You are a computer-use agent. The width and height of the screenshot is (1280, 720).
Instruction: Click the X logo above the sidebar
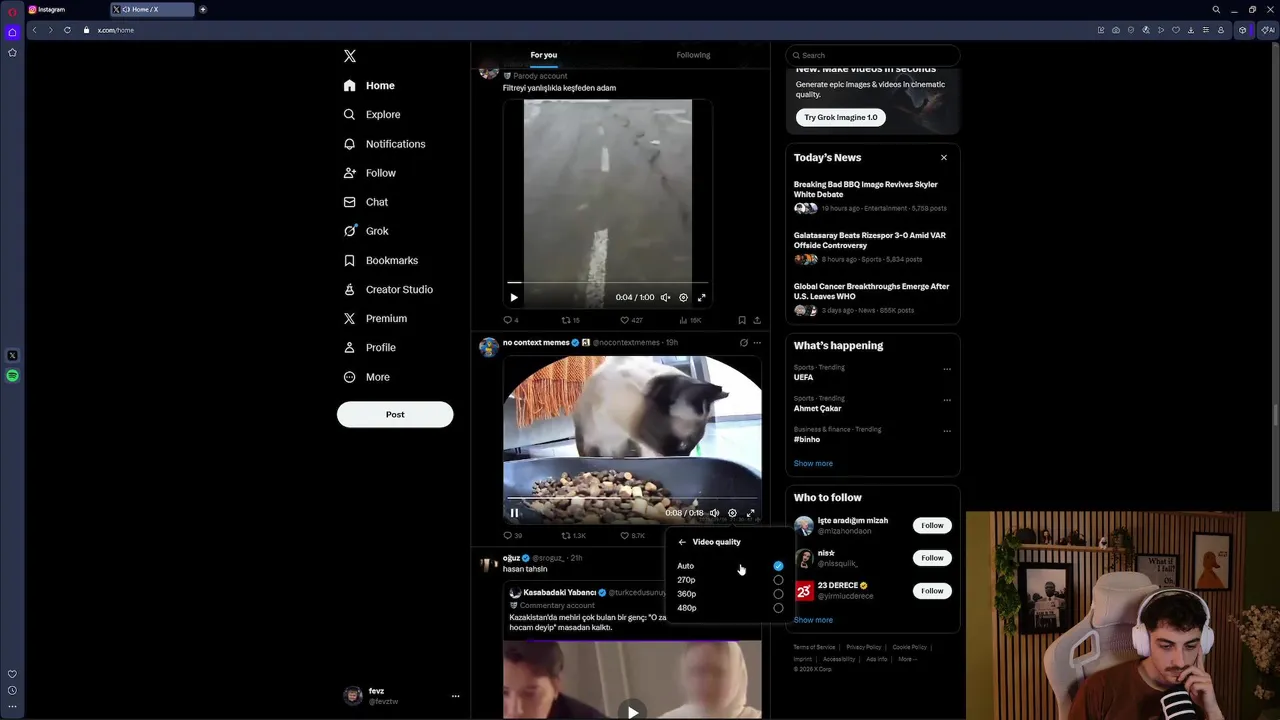point(350,56)
